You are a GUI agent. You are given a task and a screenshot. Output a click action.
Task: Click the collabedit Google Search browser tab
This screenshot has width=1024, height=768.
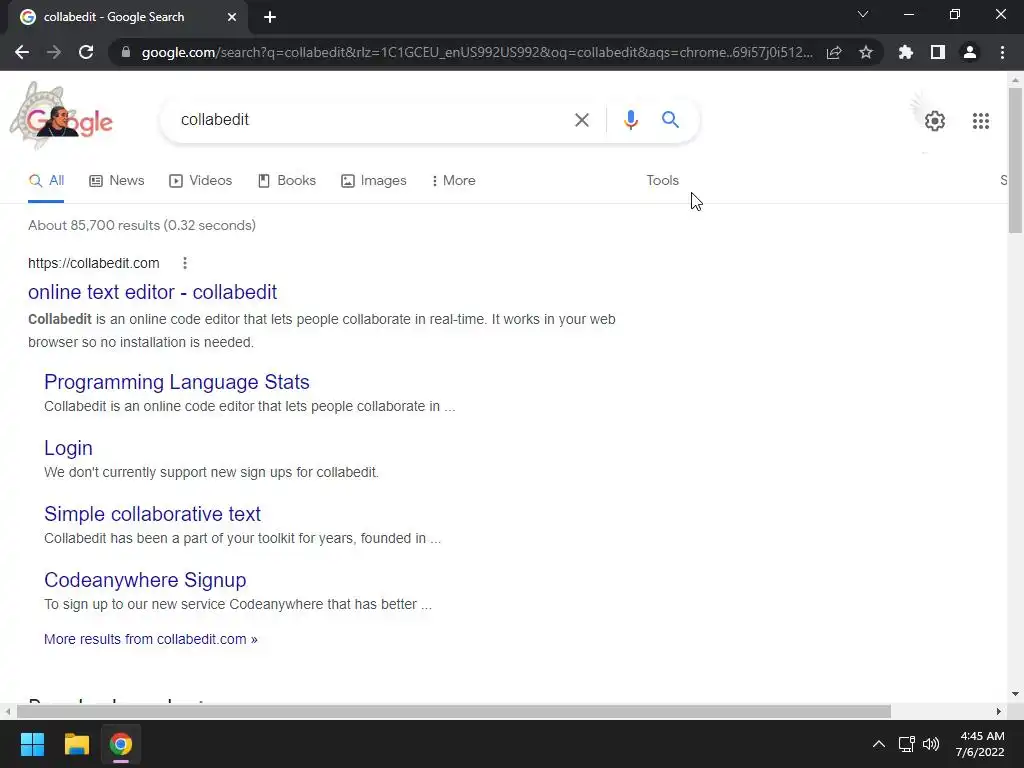point(127,18)
